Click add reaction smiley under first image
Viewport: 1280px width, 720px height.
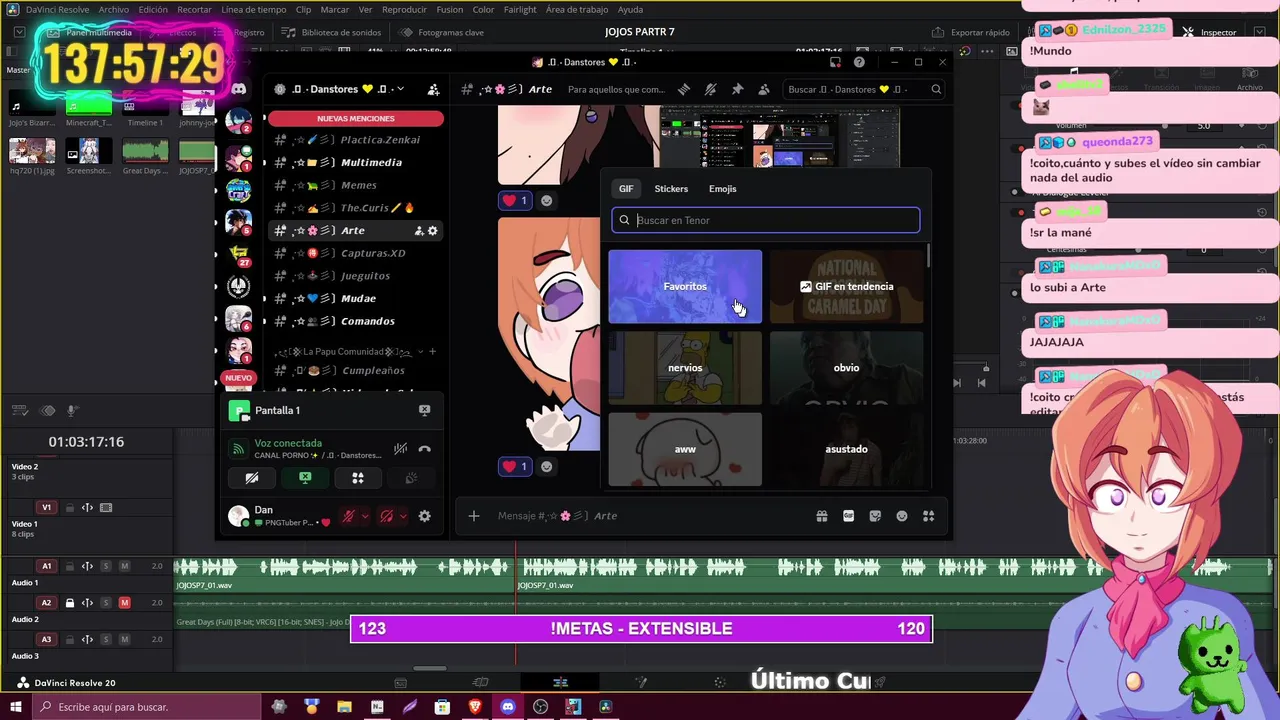(546, 200)
